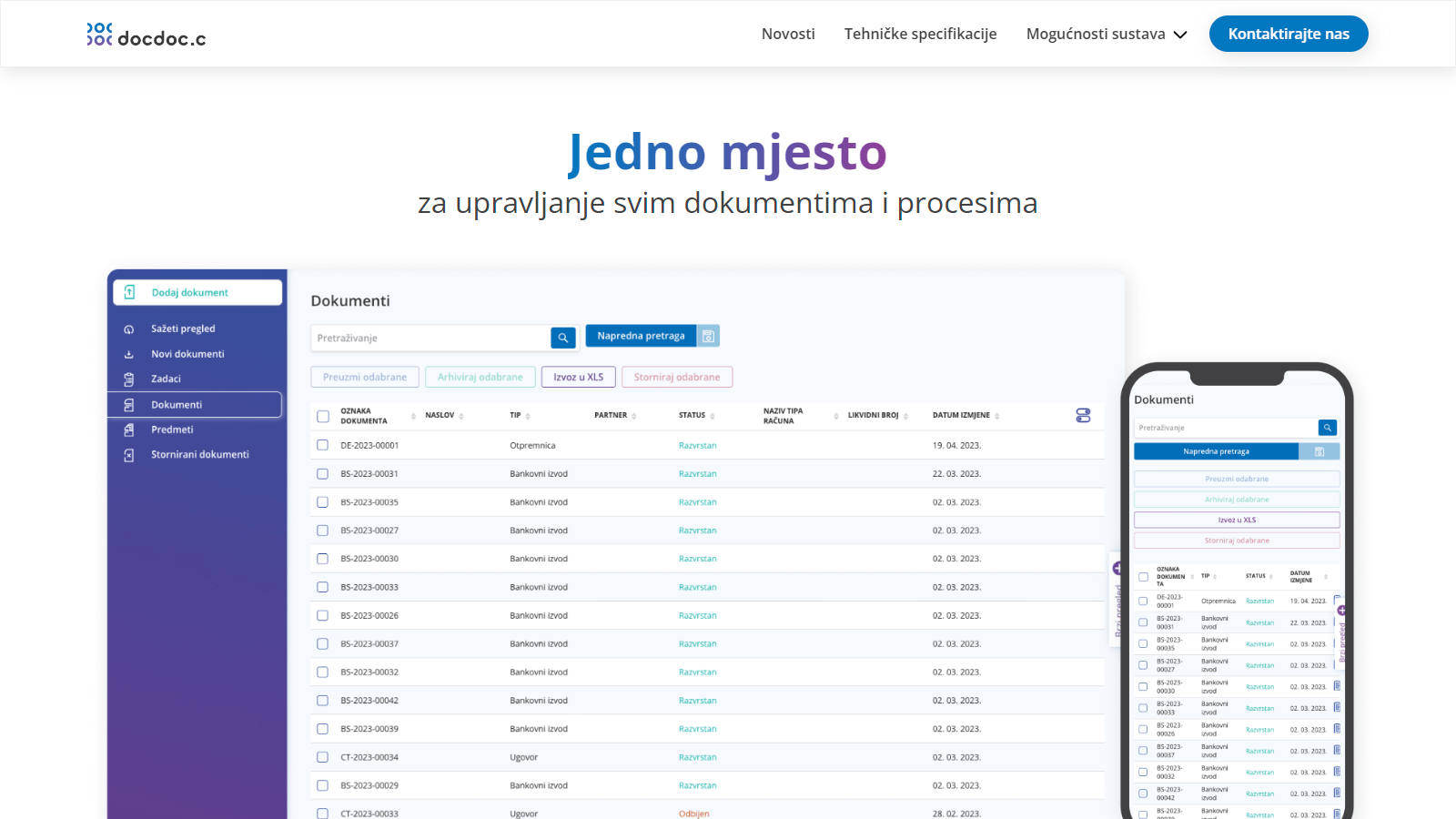Screen dimensions: 1456x819
Task: Sort by DATUM IZMJENE column arrows
Action: tap(997, 417)
